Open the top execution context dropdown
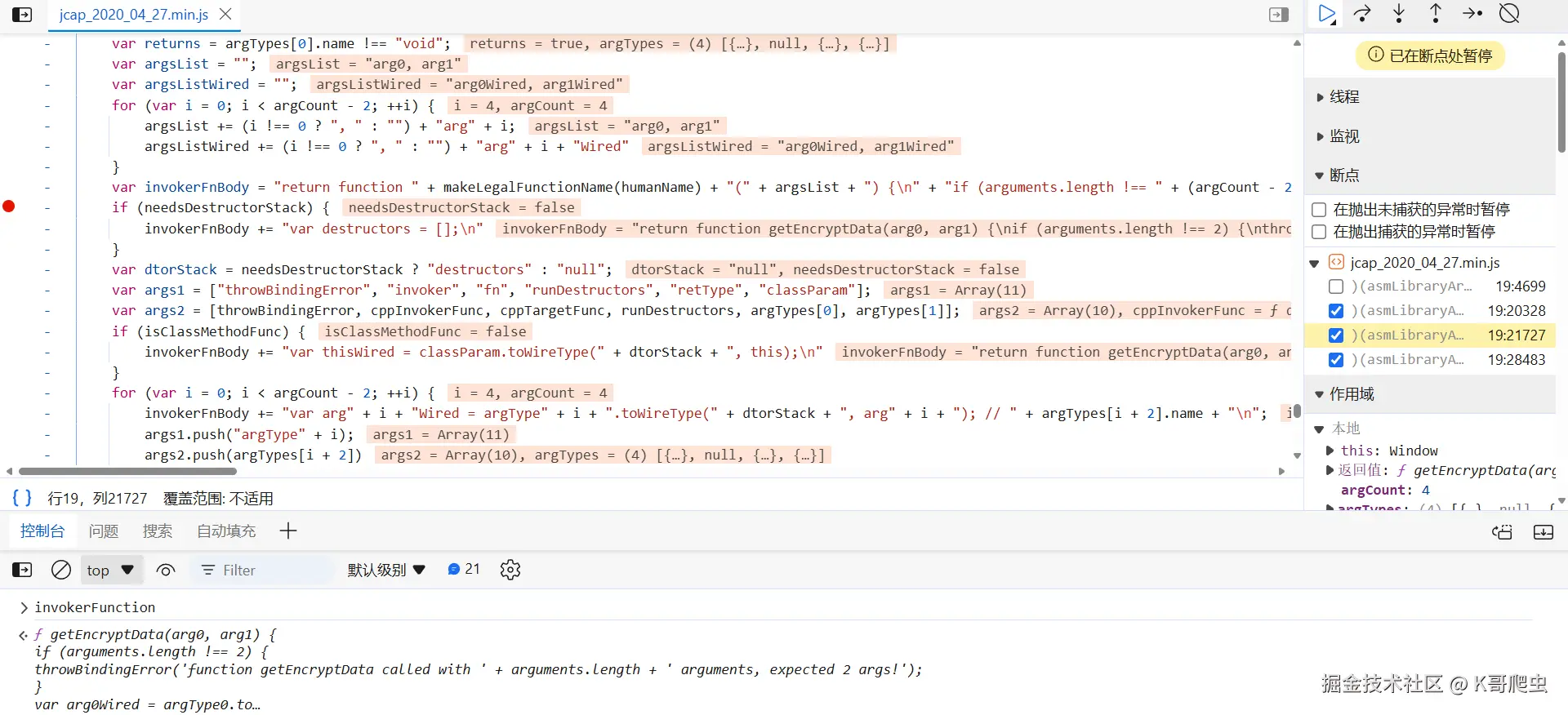 click(111, 570)
